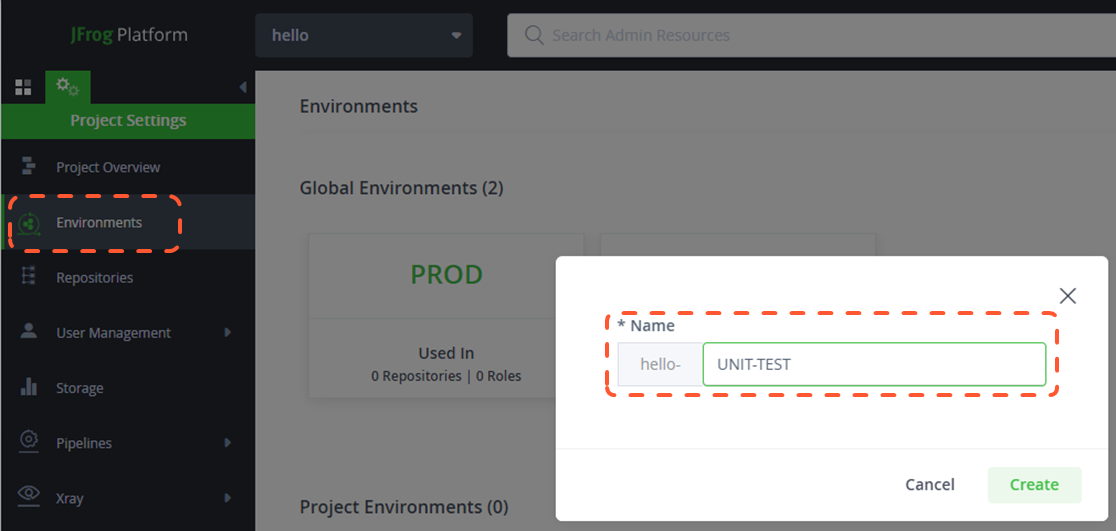Open the Repositories menu item
Image resolution: width=1116 pixels, height=531 pixels.
click(94, 277)
